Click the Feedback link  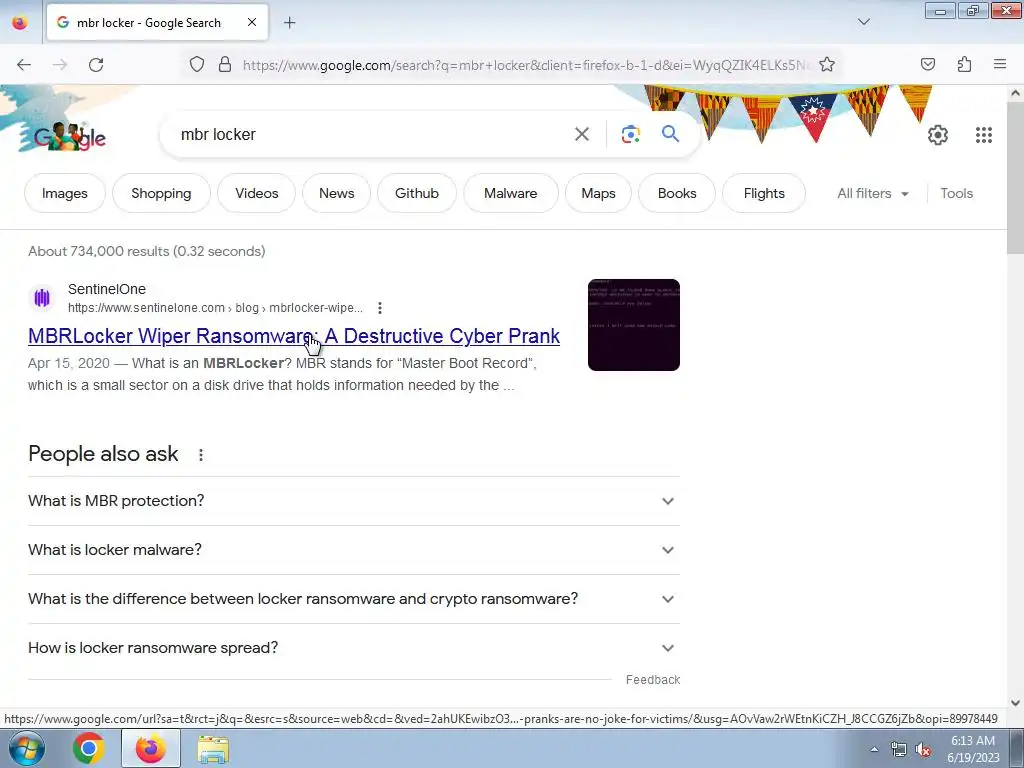click(652, 680)
